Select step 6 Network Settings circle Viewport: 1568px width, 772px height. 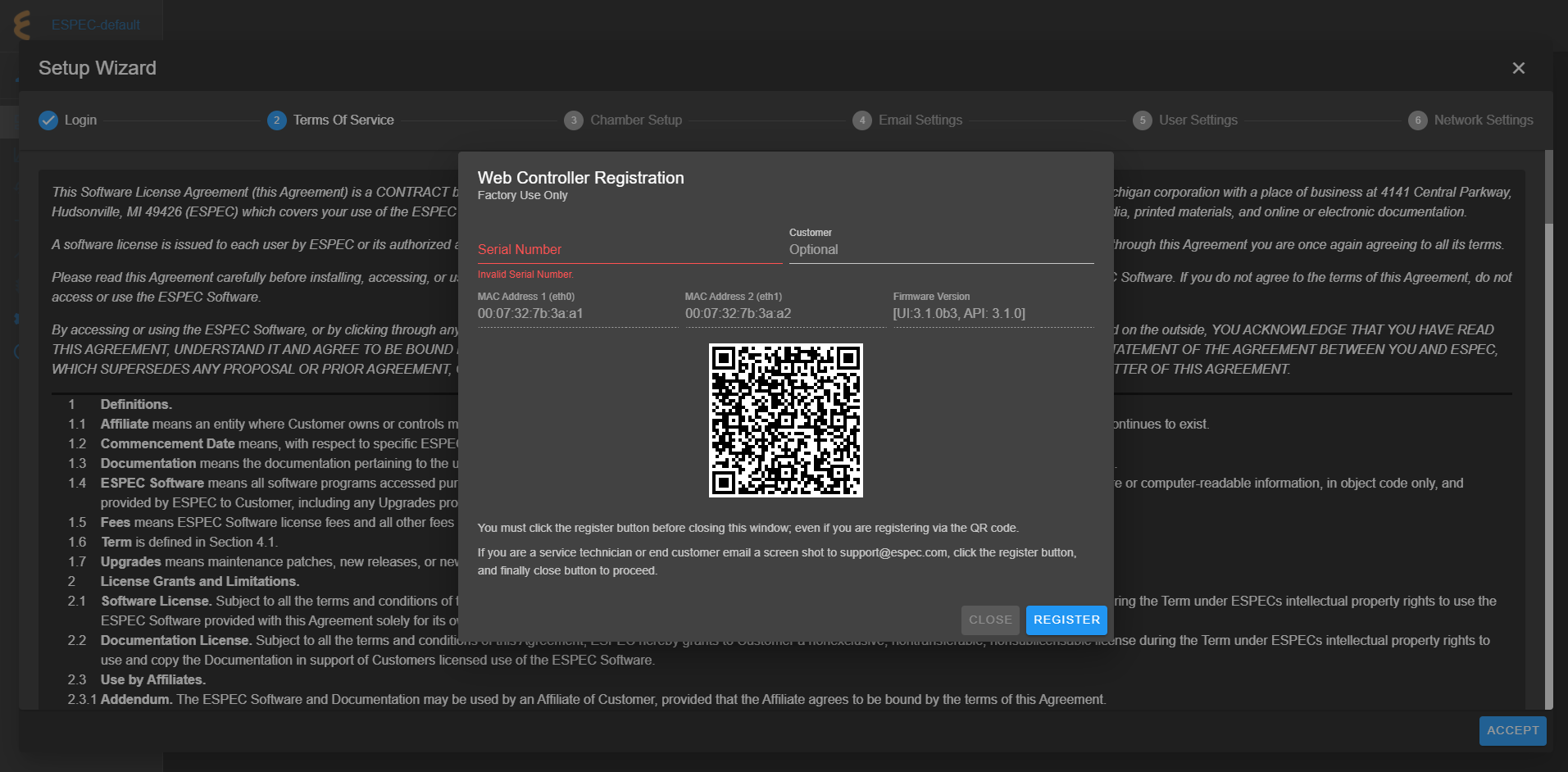[x=1417, y=120]
